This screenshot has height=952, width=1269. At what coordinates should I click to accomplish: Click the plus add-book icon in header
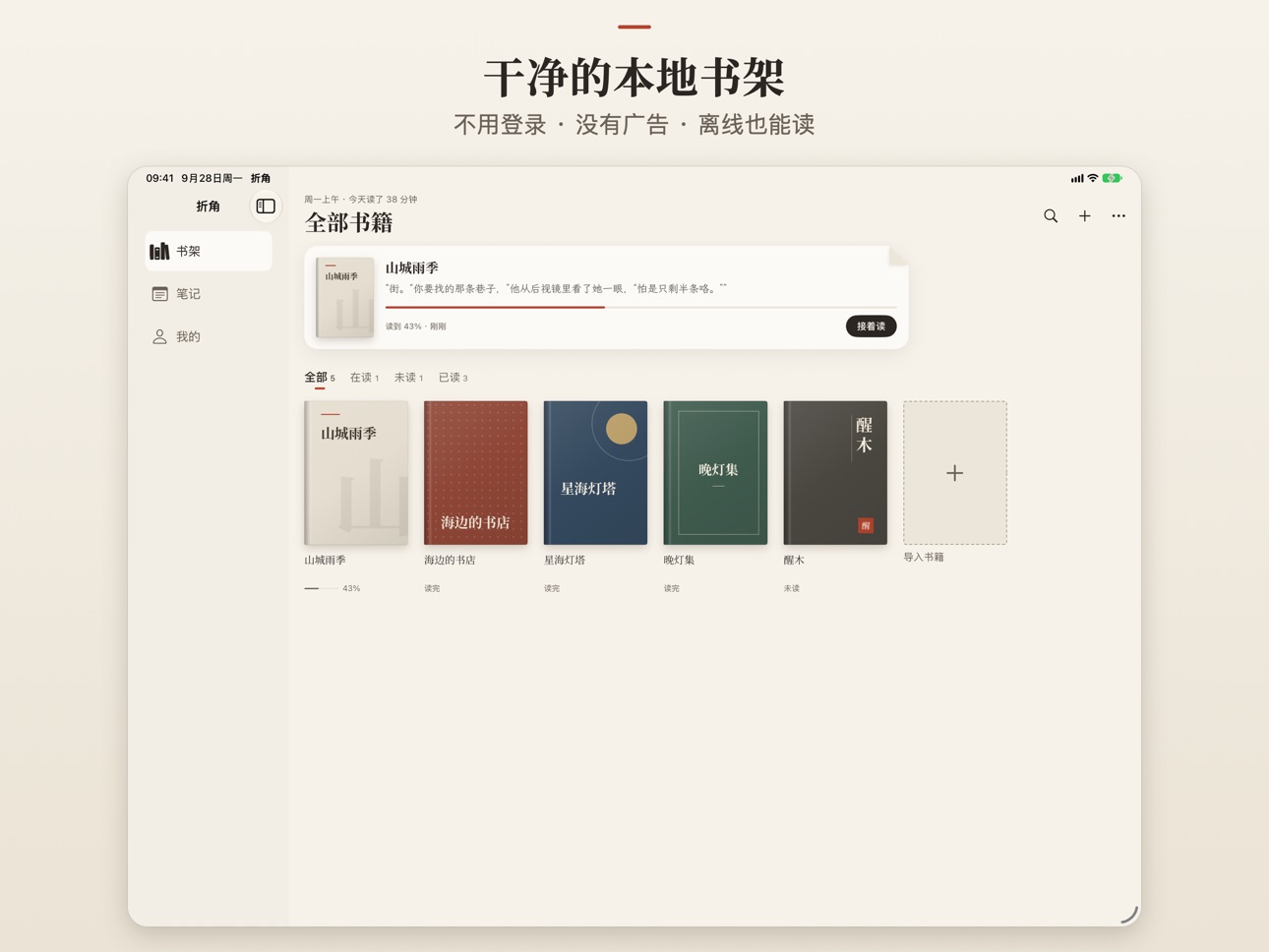point(1084,215)
